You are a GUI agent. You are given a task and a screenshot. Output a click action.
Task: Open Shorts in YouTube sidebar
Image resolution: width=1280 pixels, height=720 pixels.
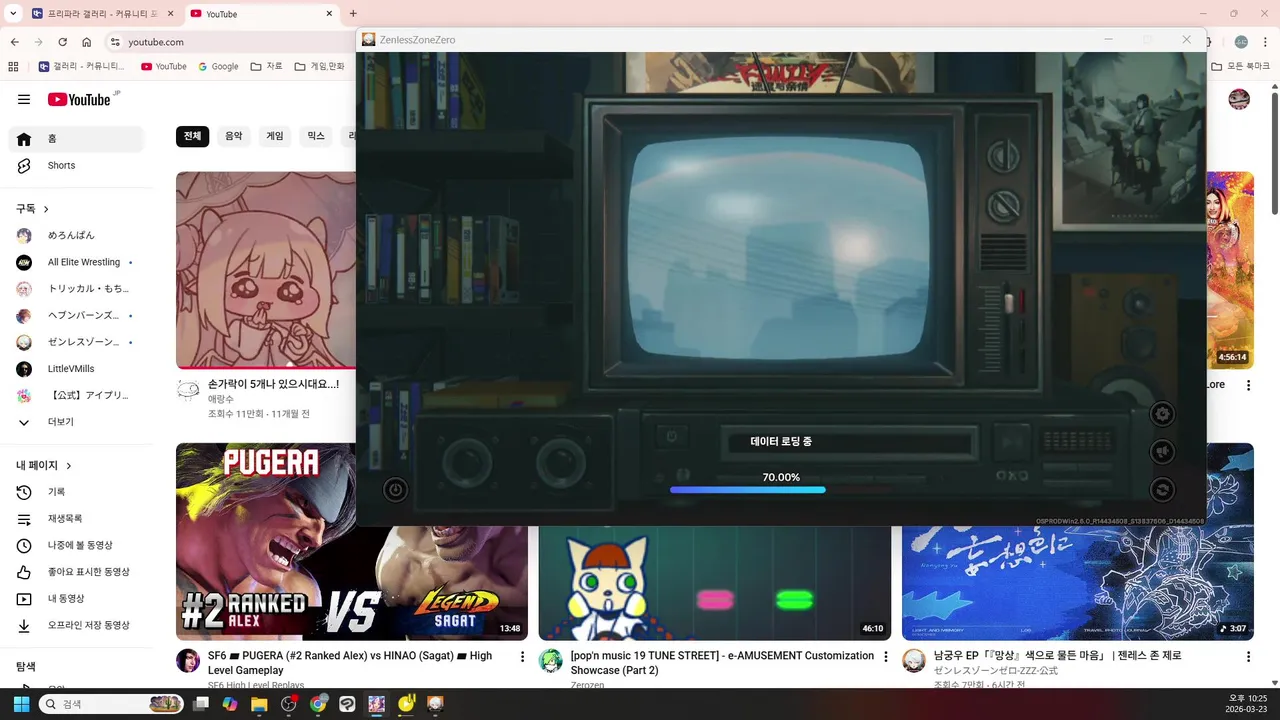coord(76,165)
